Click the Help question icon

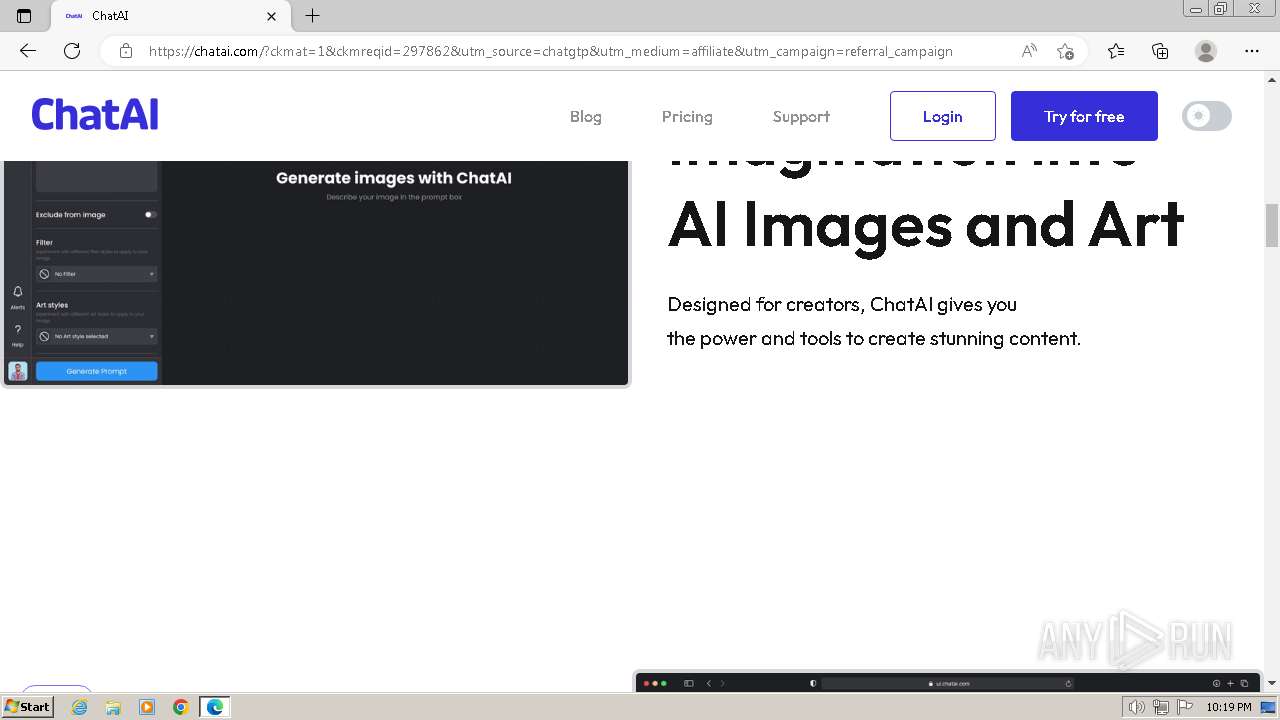pos(18,330)
